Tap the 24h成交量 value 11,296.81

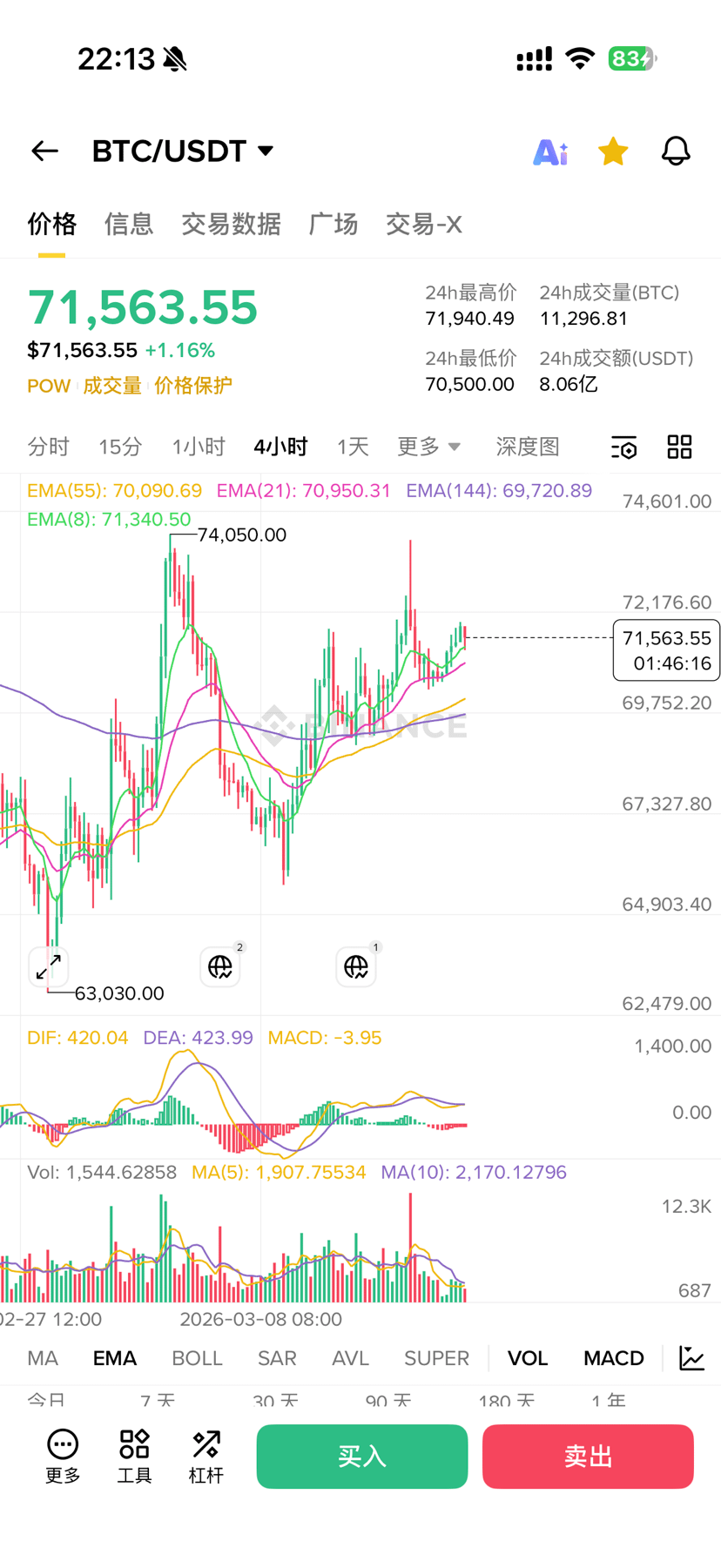583,319
